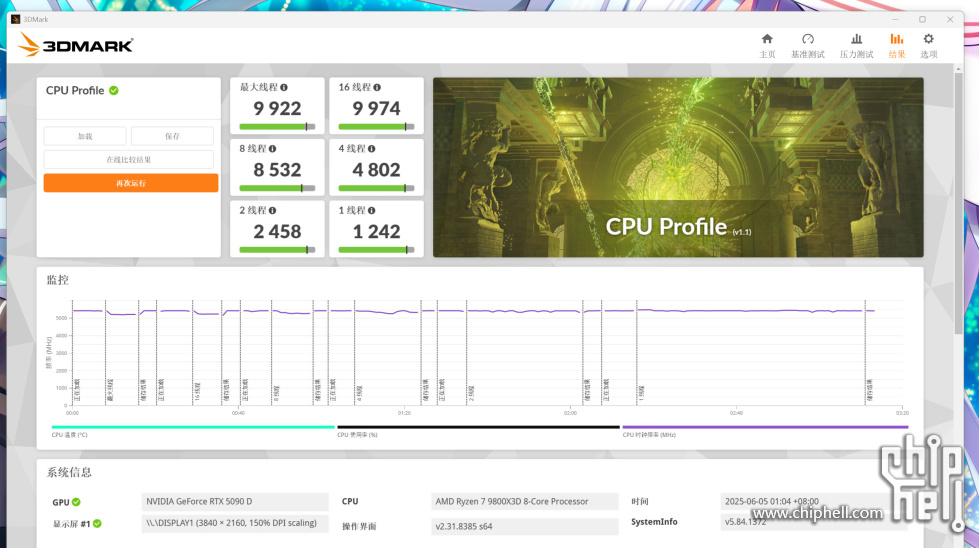Open the Results (结果) bar chart icon
979x548 pixels.
(897, 39)
